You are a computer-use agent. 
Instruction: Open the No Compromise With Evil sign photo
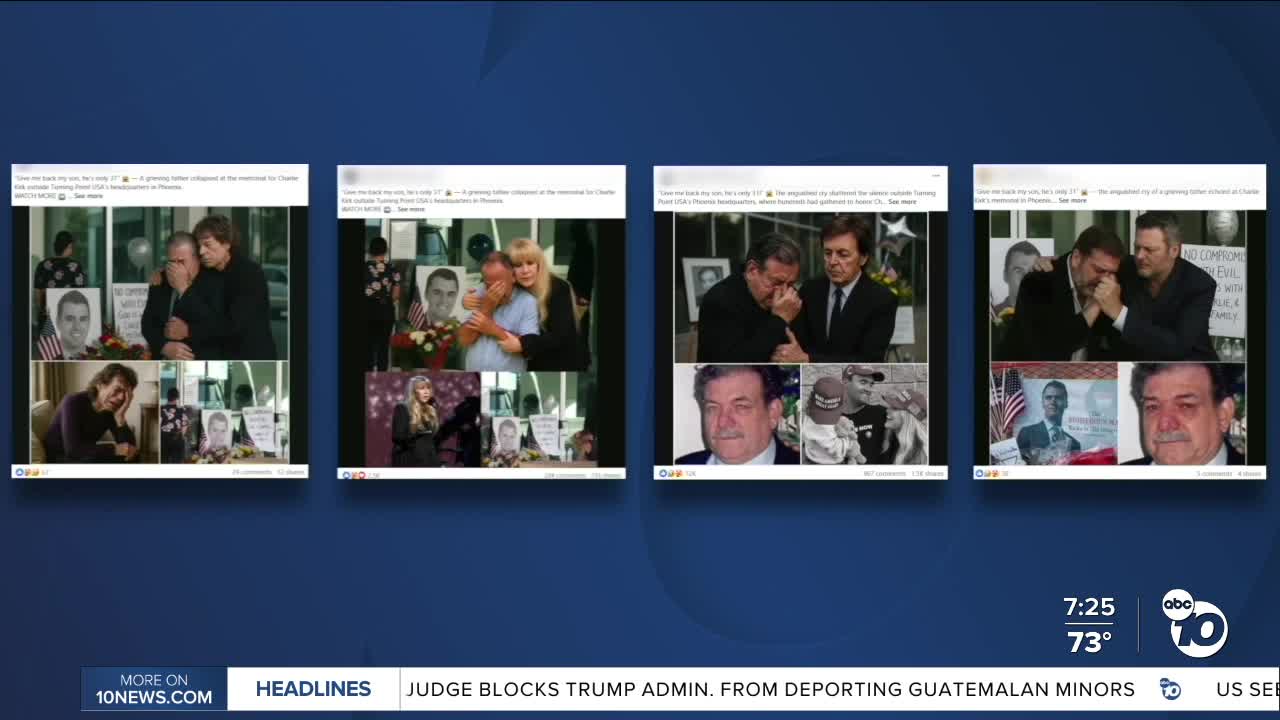[x=1118, y=286]
